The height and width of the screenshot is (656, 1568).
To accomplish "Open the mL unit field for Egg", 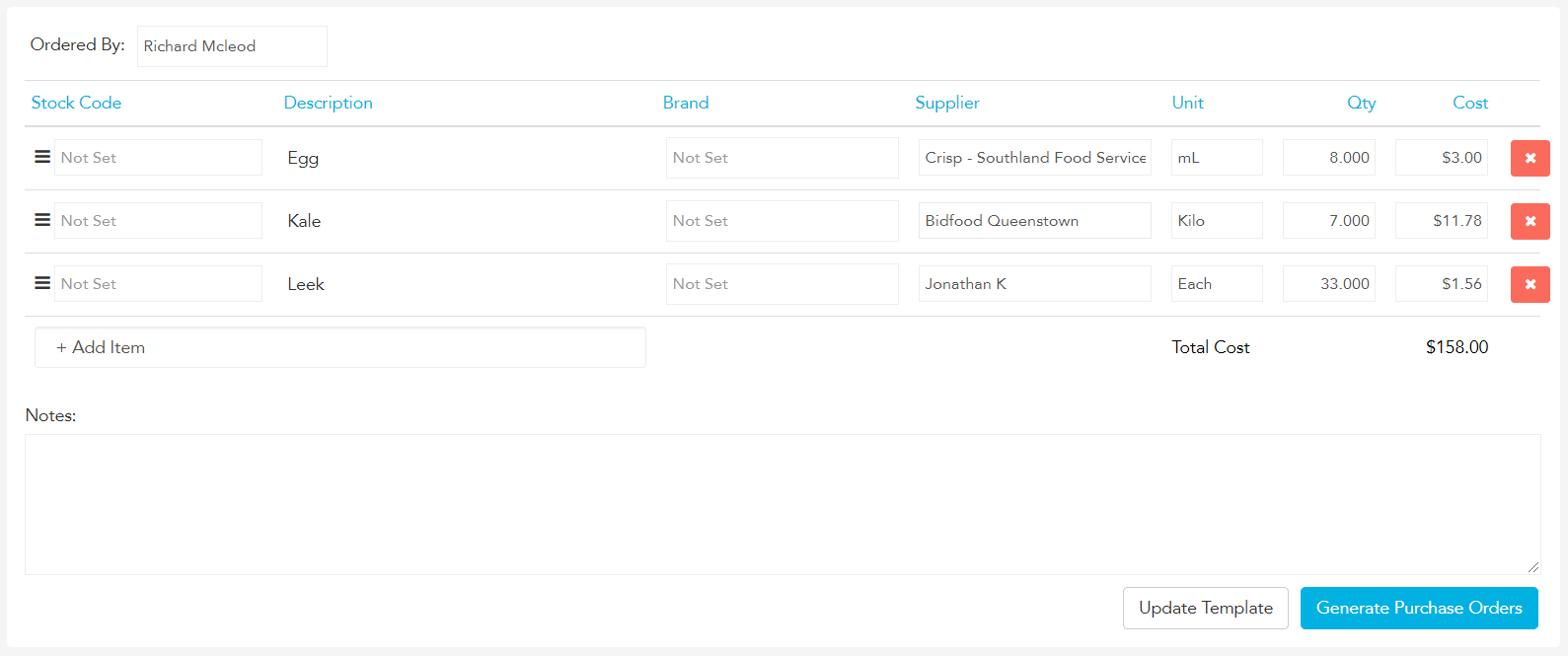I will pyautogui.click(x=1217, y=158).
